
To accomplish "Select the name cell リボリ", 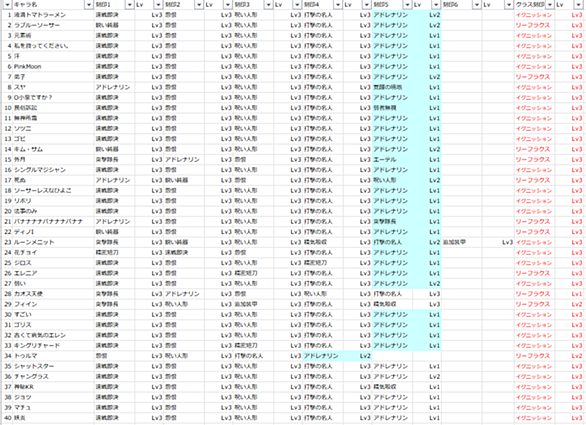I will [53, 201].
